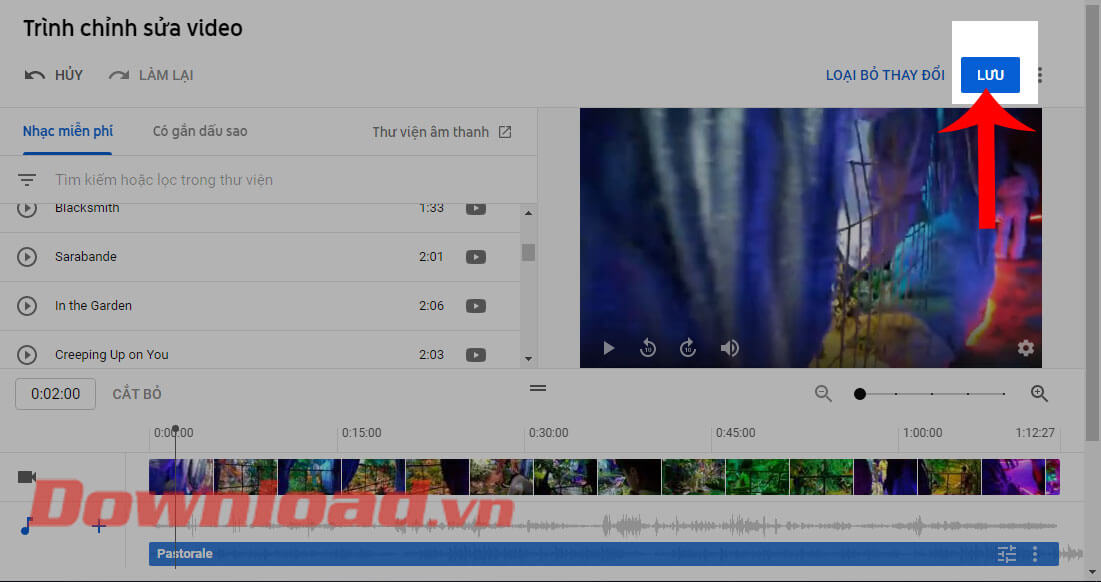Select the Nhạc miễn phí tab
1101x582 pixels.
click(x=68, y=131)
